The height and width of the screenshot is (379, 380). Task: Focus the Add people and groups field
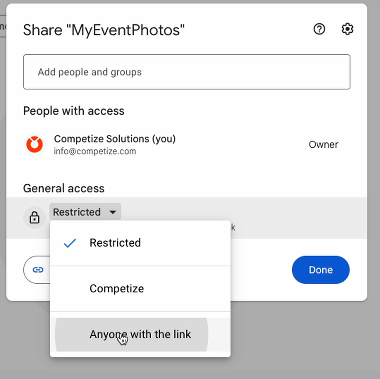(x=187, y=72)
